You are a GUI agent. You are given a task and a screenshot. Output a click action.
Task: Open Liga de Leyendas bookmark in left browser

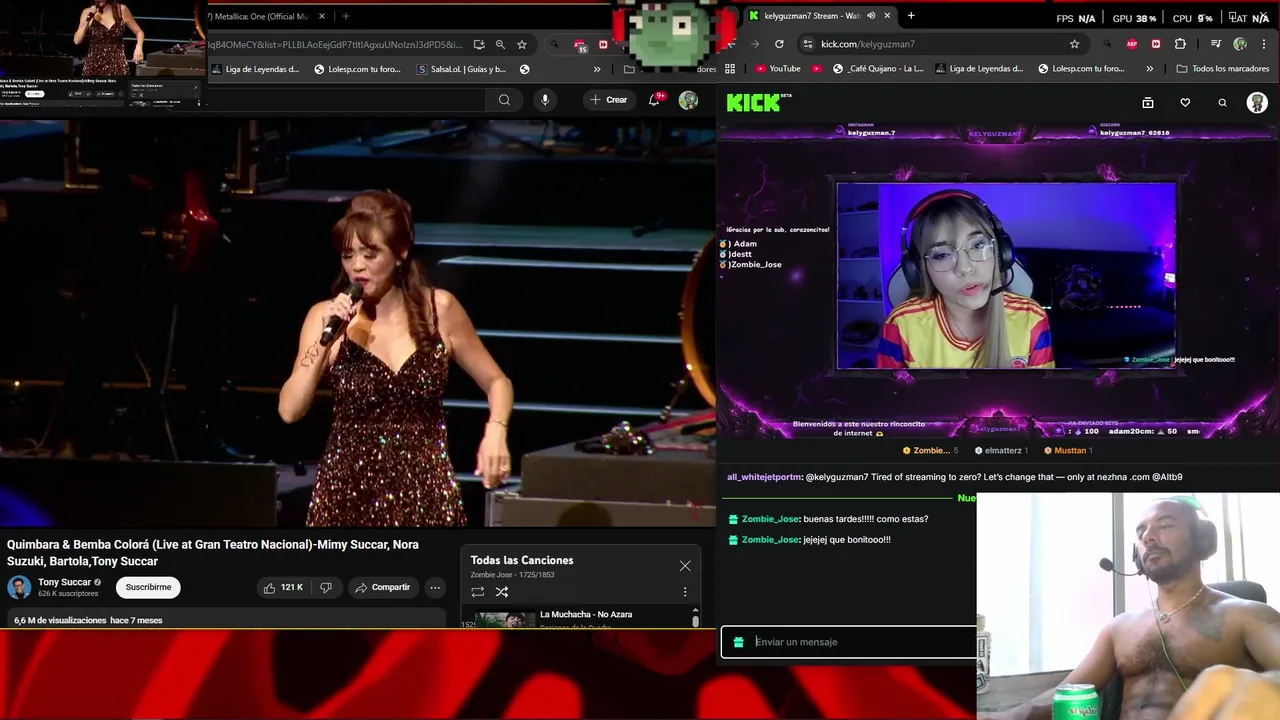(x=255, y=69)
